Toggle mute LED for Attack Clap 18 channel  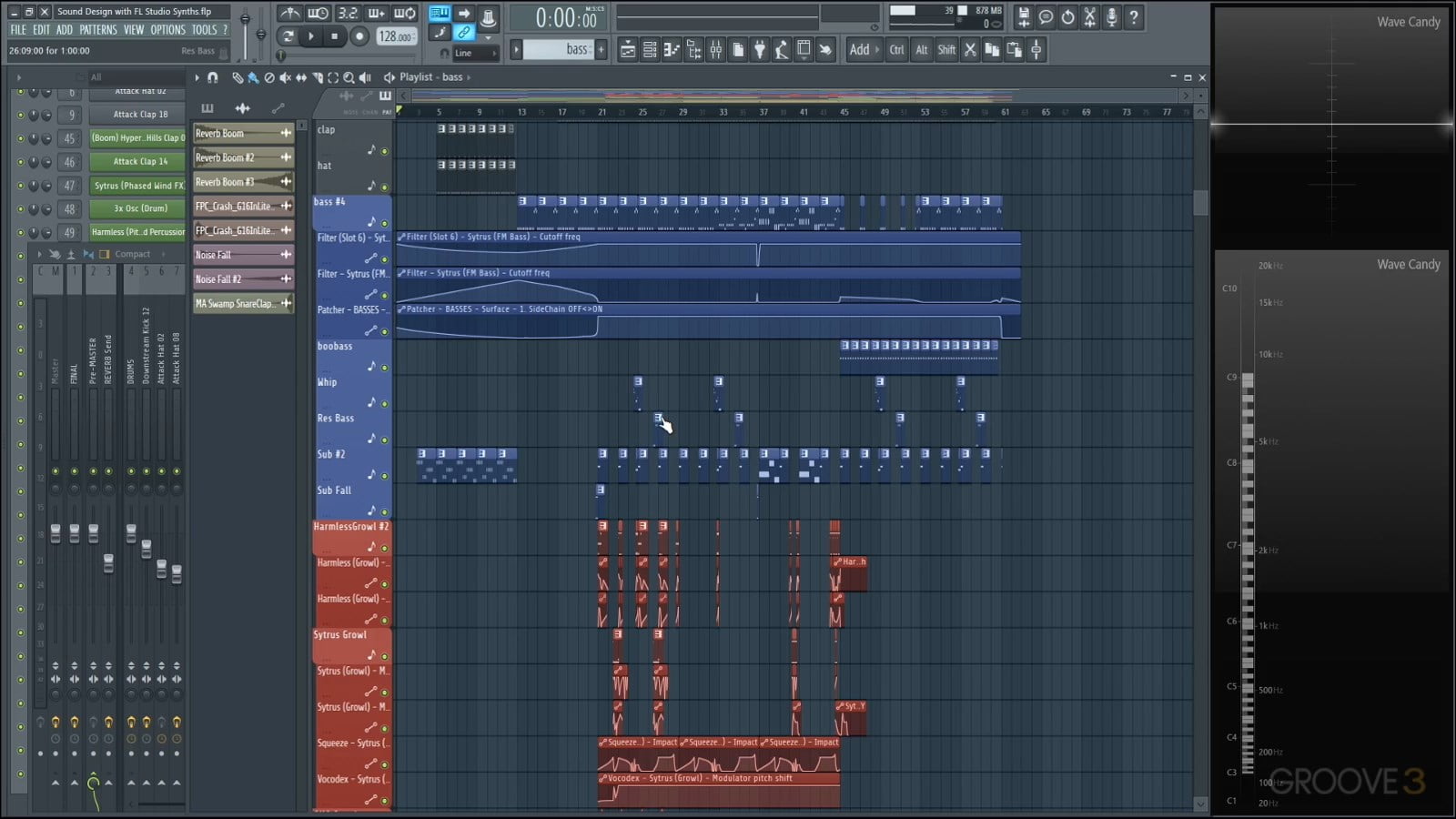[x=21, y=115]
